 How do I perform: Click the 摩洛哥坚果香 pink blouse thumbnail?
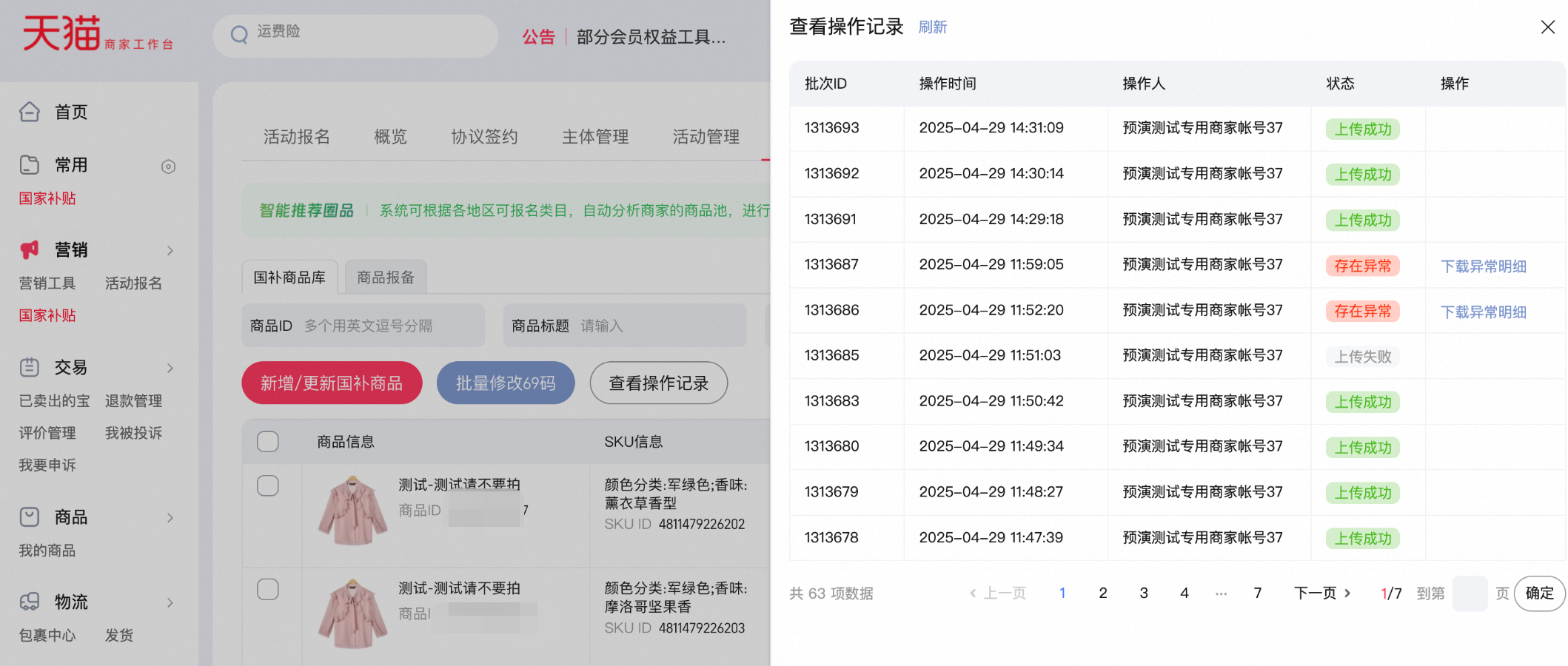click(353, 614)
